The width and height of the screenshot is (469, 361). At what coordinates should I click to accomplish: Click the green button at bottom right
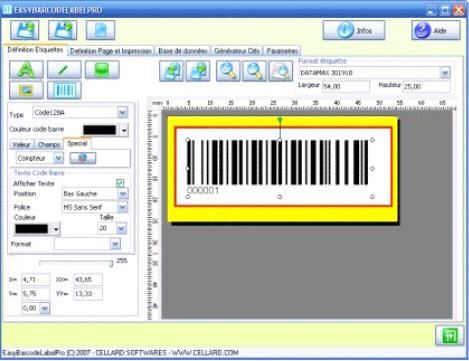point(449,335)
